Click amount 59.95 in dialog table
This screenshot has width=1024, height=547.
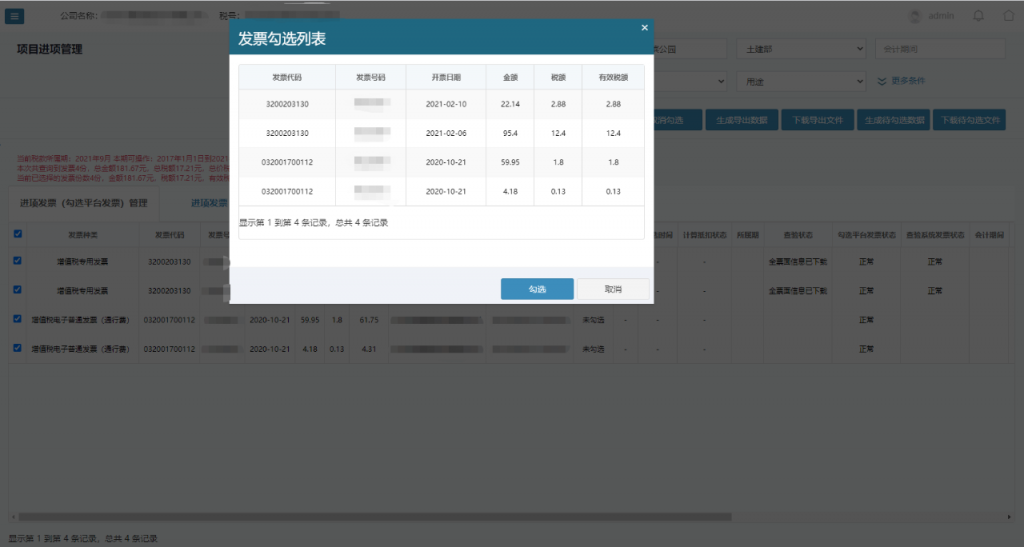(510, 162)
